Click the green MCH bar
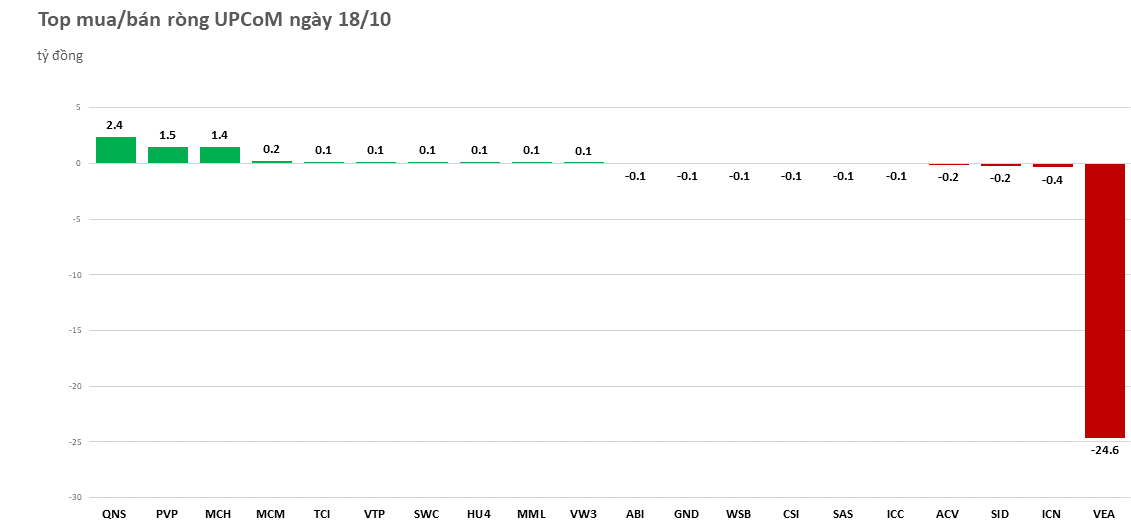 [219, 155]
